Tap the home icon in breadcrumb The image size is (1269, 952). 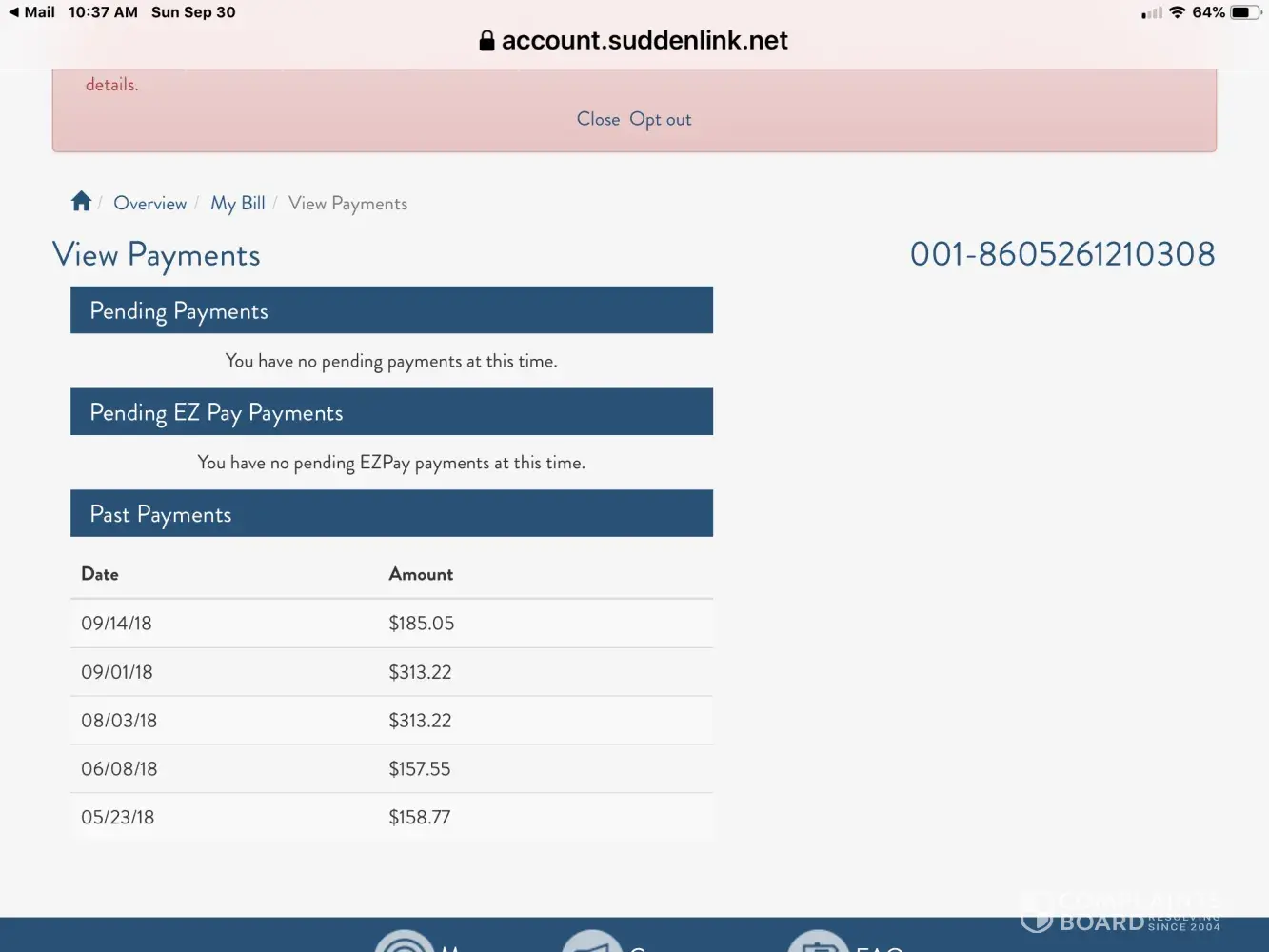click(x=81, y=201)
